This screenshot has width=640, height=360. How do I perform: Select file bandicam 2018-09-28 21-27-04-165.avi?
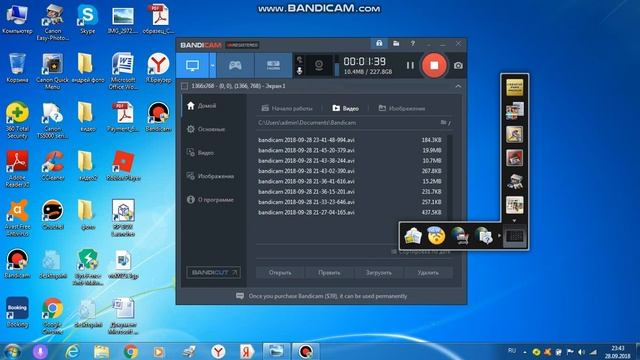pyautogui.click(x=350, y=212)
